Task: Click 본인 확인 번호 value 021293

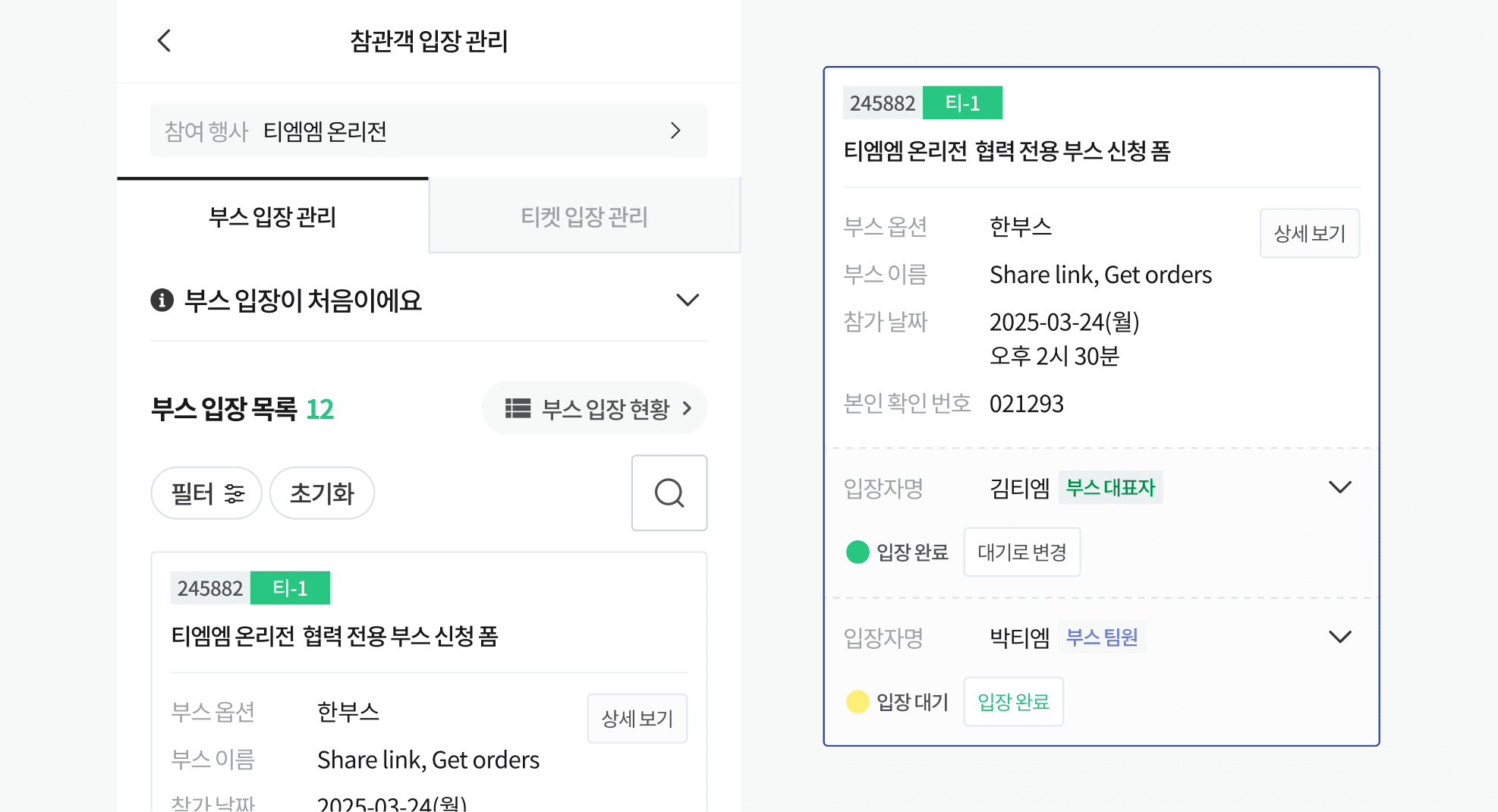Action: pyautogui.click(x=1027, y=404)
